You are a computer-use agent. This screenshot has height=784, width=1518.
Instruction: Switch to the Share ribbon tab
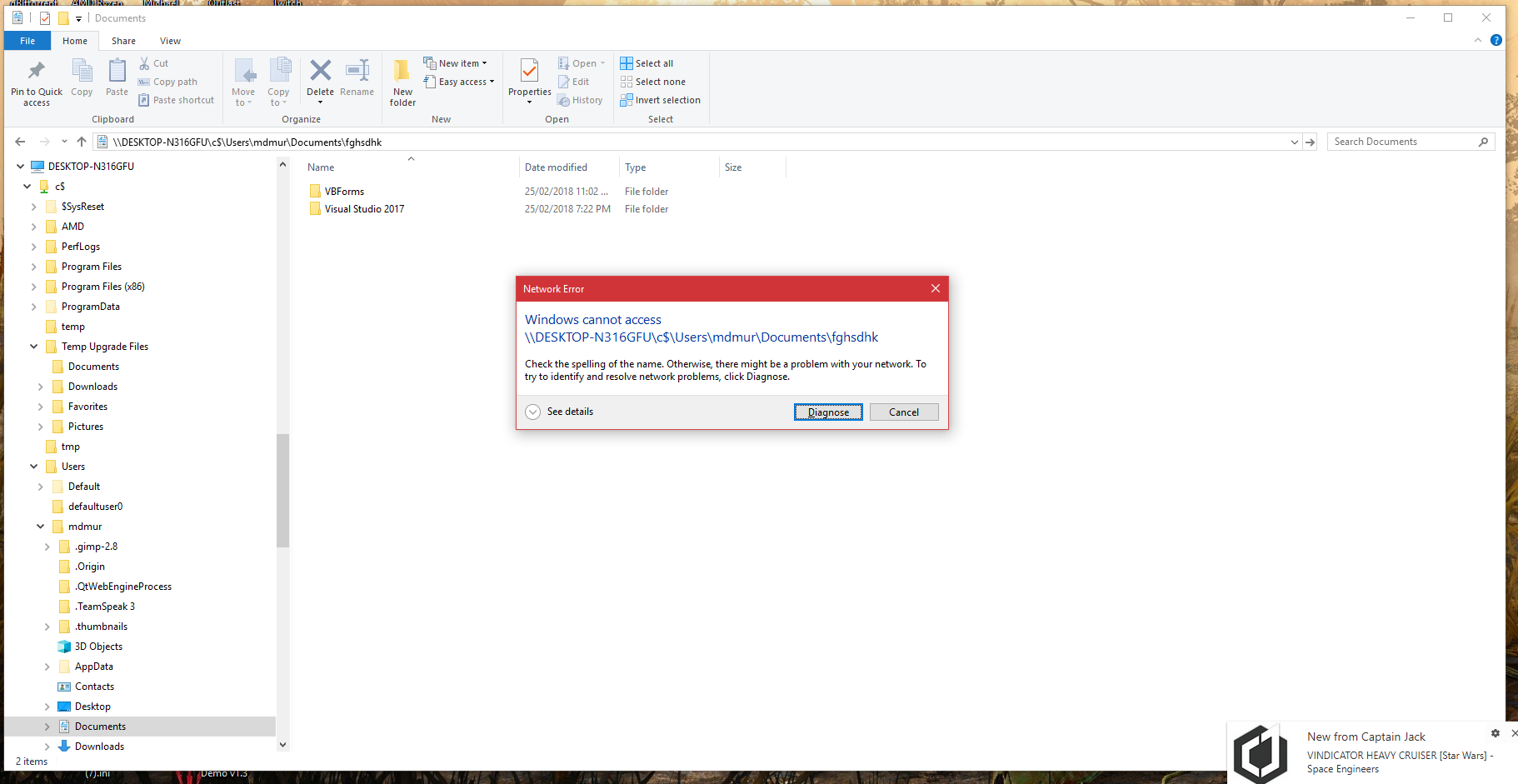[123, 41]
